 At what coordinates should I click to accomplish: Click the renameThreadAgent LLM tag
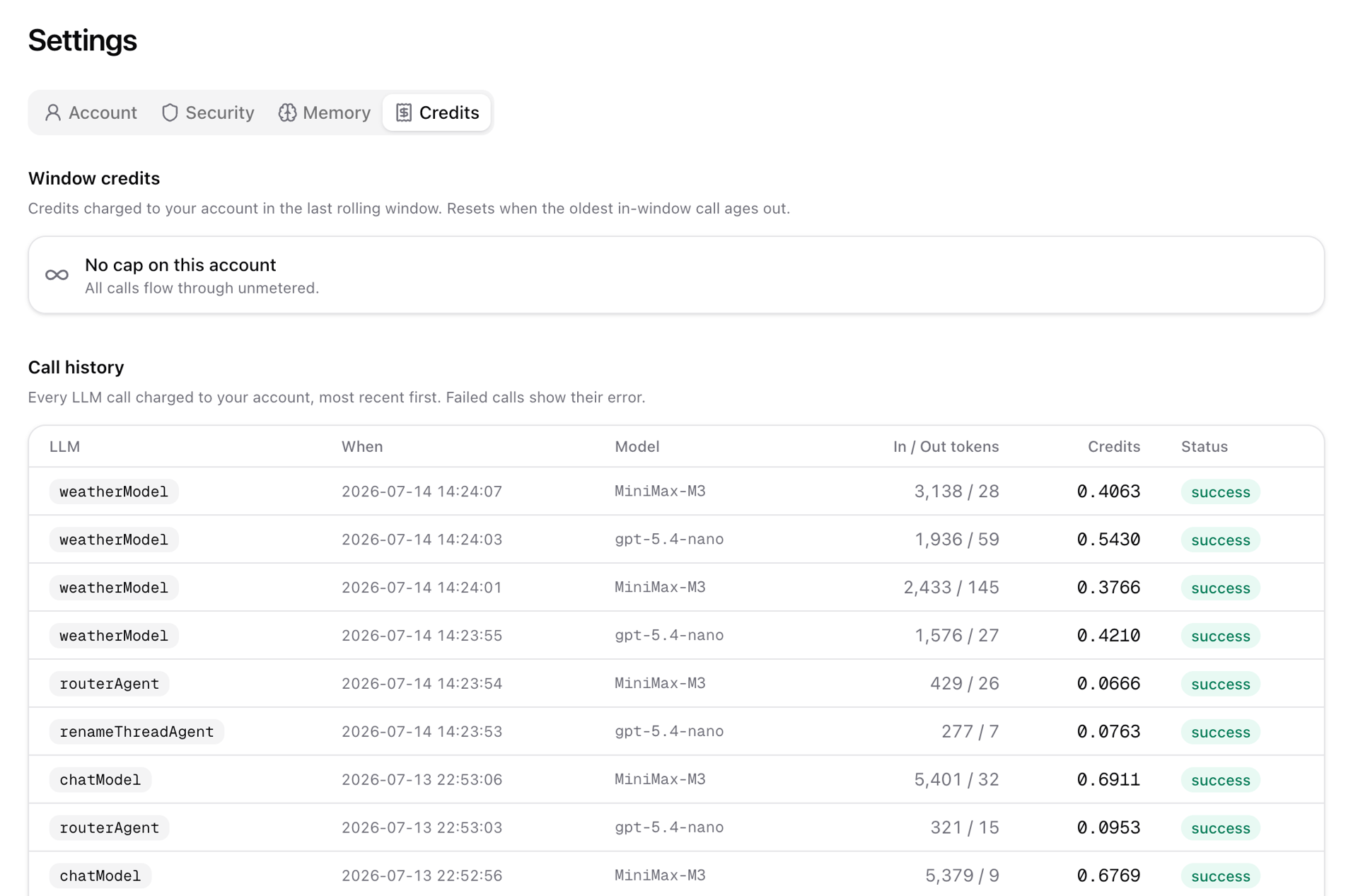(137, 731)
